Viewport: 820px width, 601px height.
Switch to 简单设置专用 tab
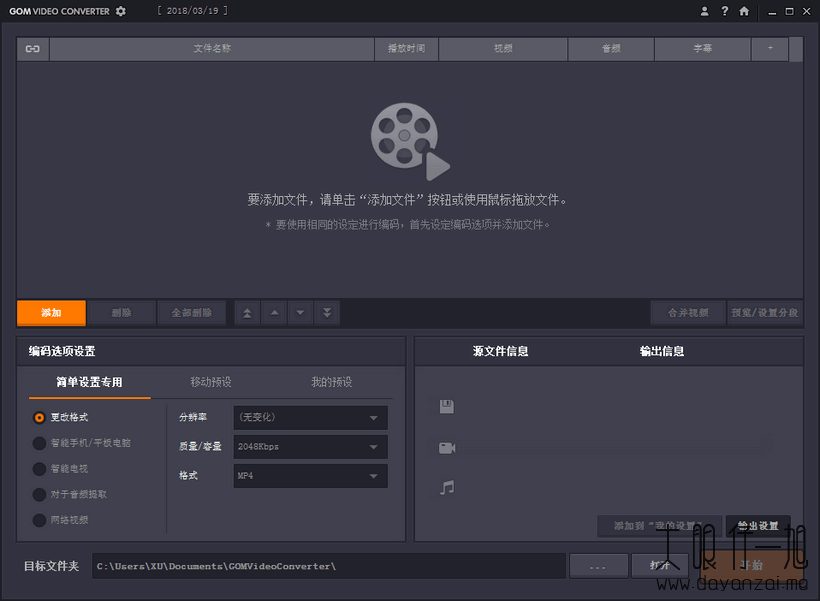pyautogui.click(x=89, y=382)
